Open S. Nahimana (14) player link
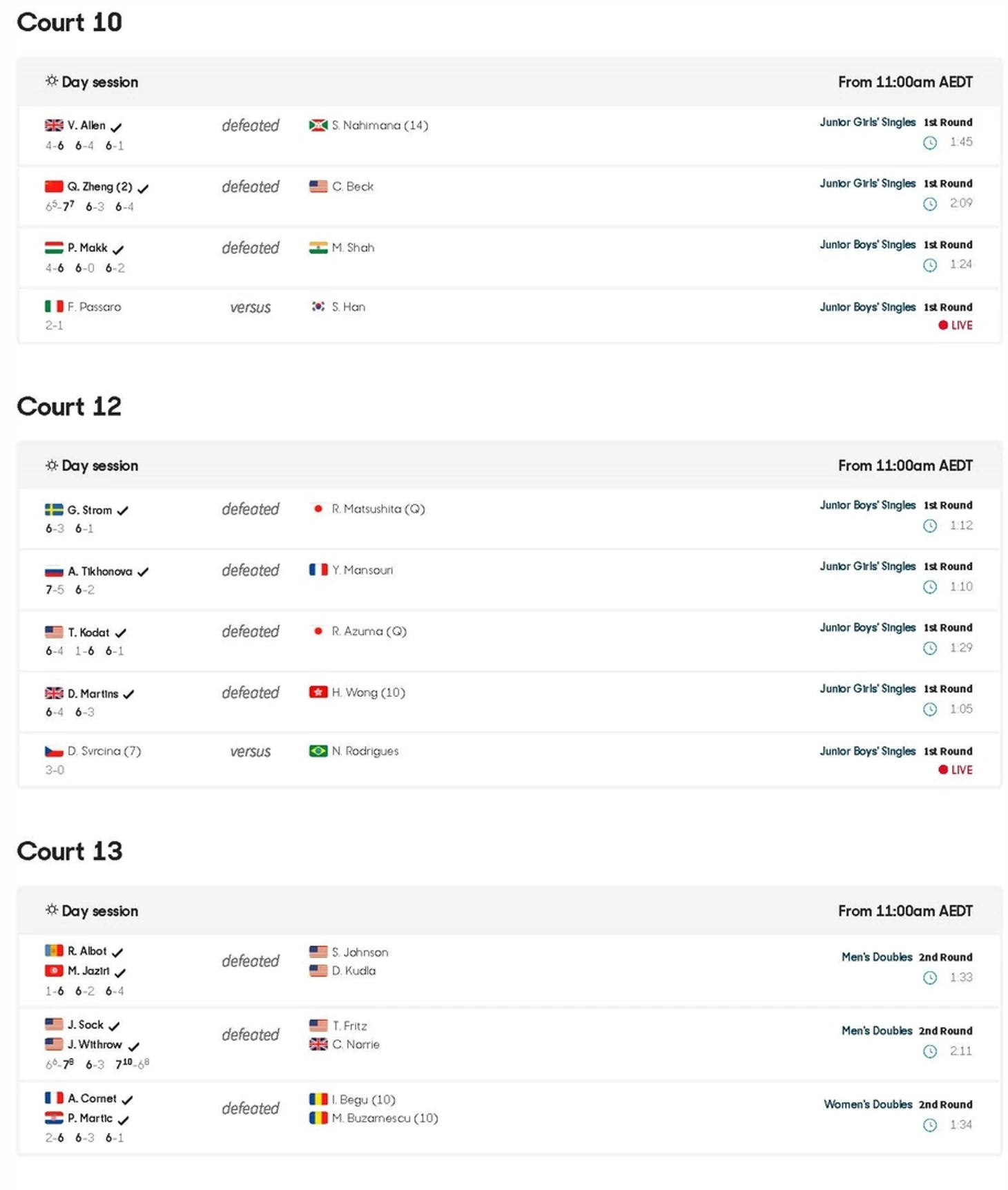Image resolution: width=1008 pixels, height=1190 pixels. [x=380, y=125]
